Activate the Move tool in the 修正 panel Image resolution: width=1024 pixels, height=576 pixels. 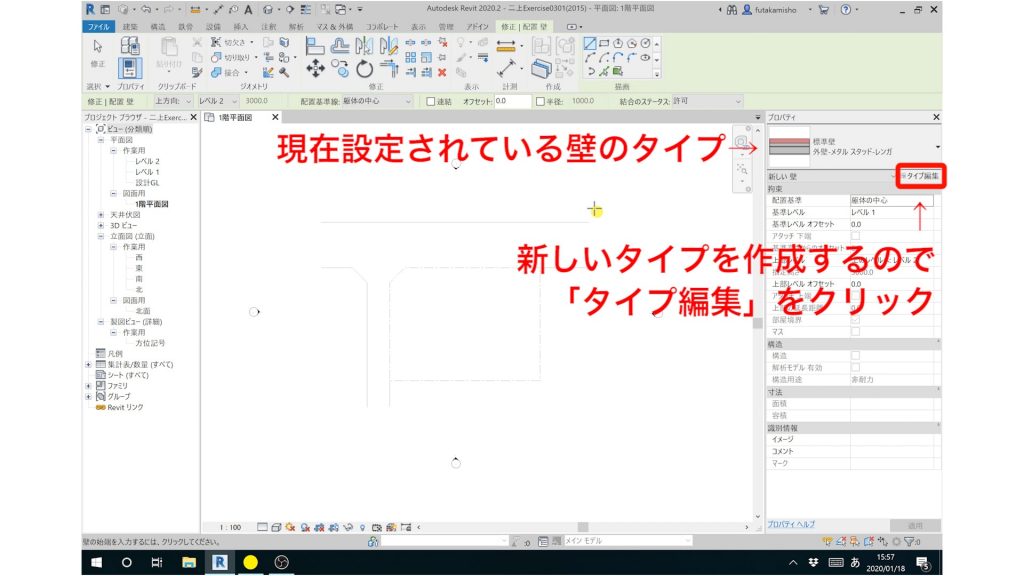(315, 68)
